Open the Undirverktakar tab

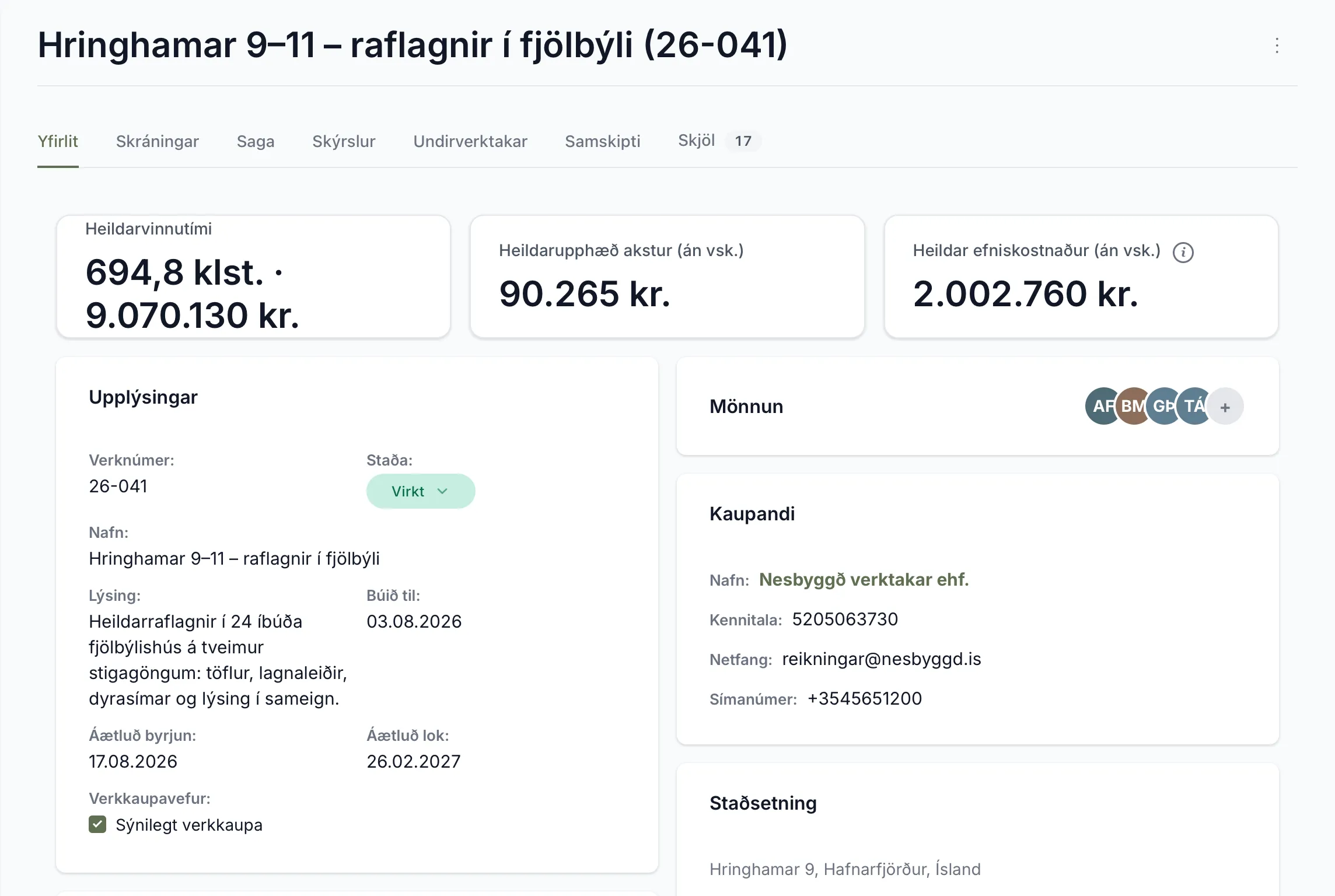(x=470, y=141)
